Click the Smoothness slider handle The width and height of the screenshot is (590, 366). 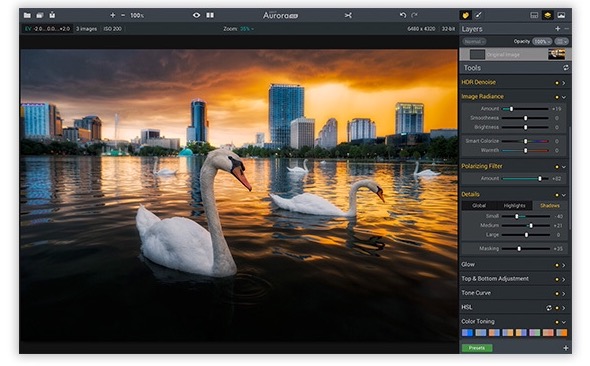526,118
